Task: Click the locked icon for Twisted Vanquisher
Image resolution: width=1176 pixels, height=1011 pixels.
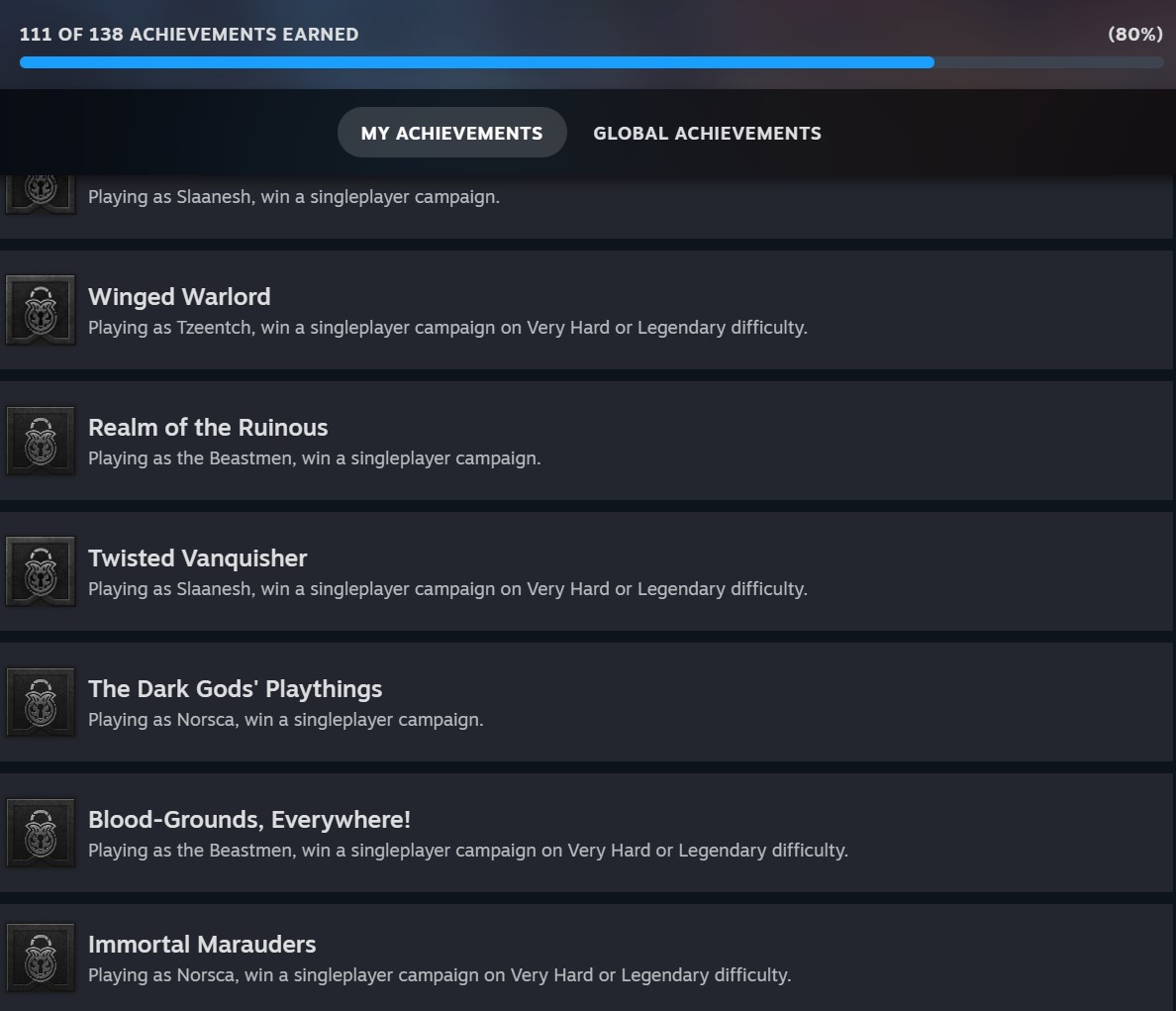Action: pos(41,570)
